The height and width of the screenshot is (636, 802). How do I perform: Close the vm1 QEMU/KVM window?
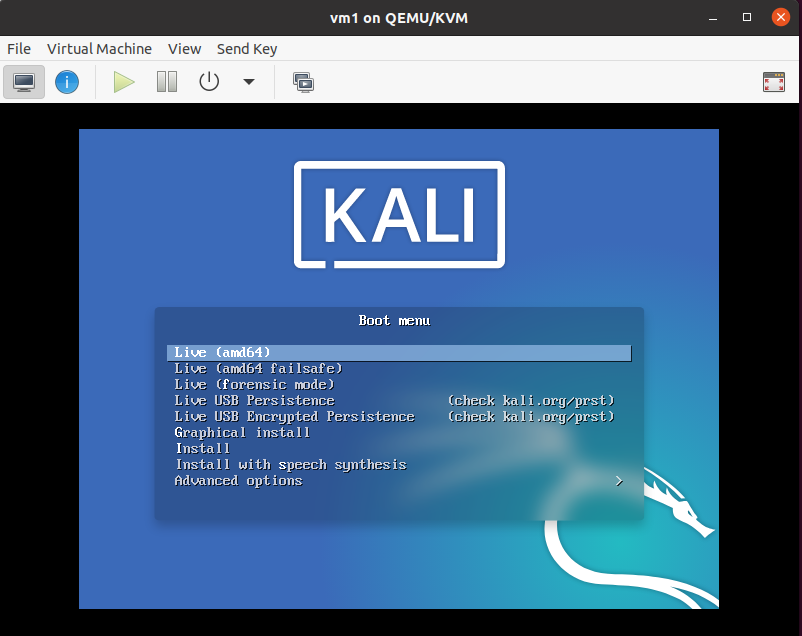pos(781,17)
